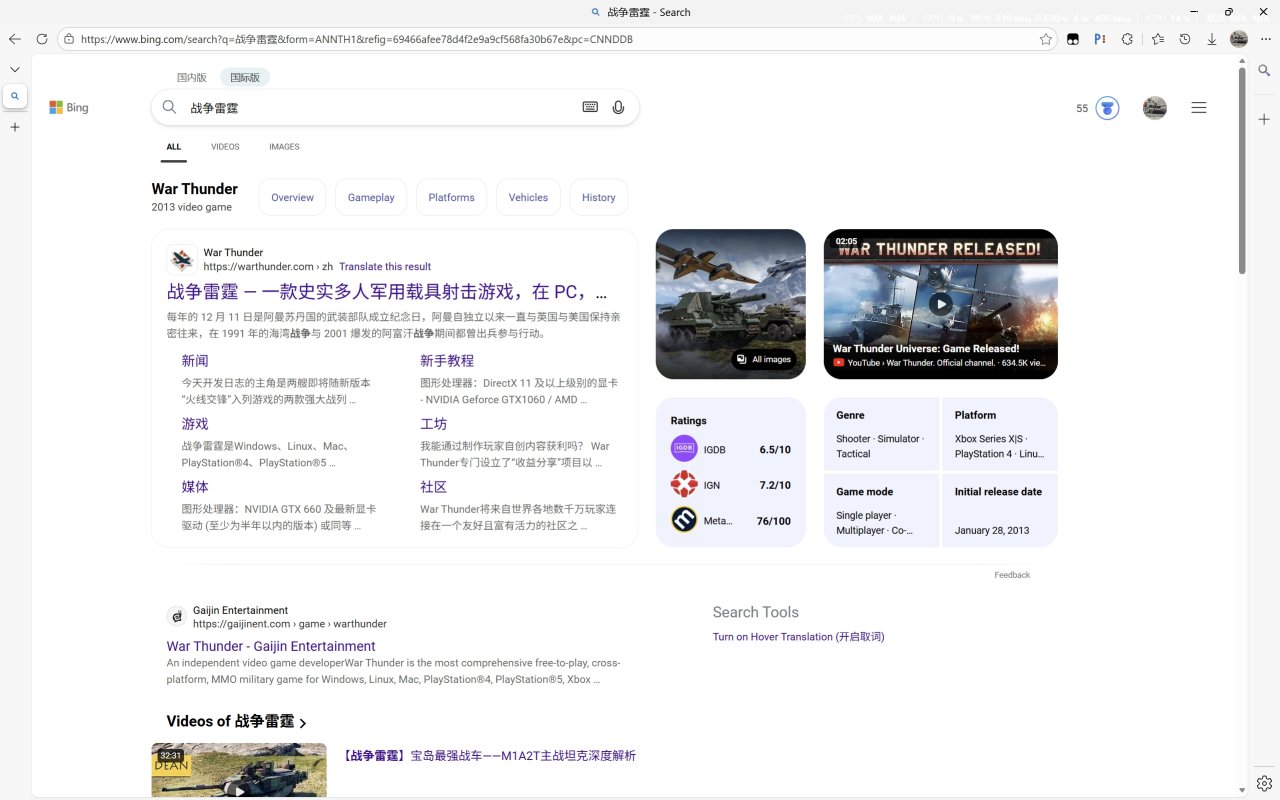Open the 工坊 sitelink

click(x=434, y=424)
